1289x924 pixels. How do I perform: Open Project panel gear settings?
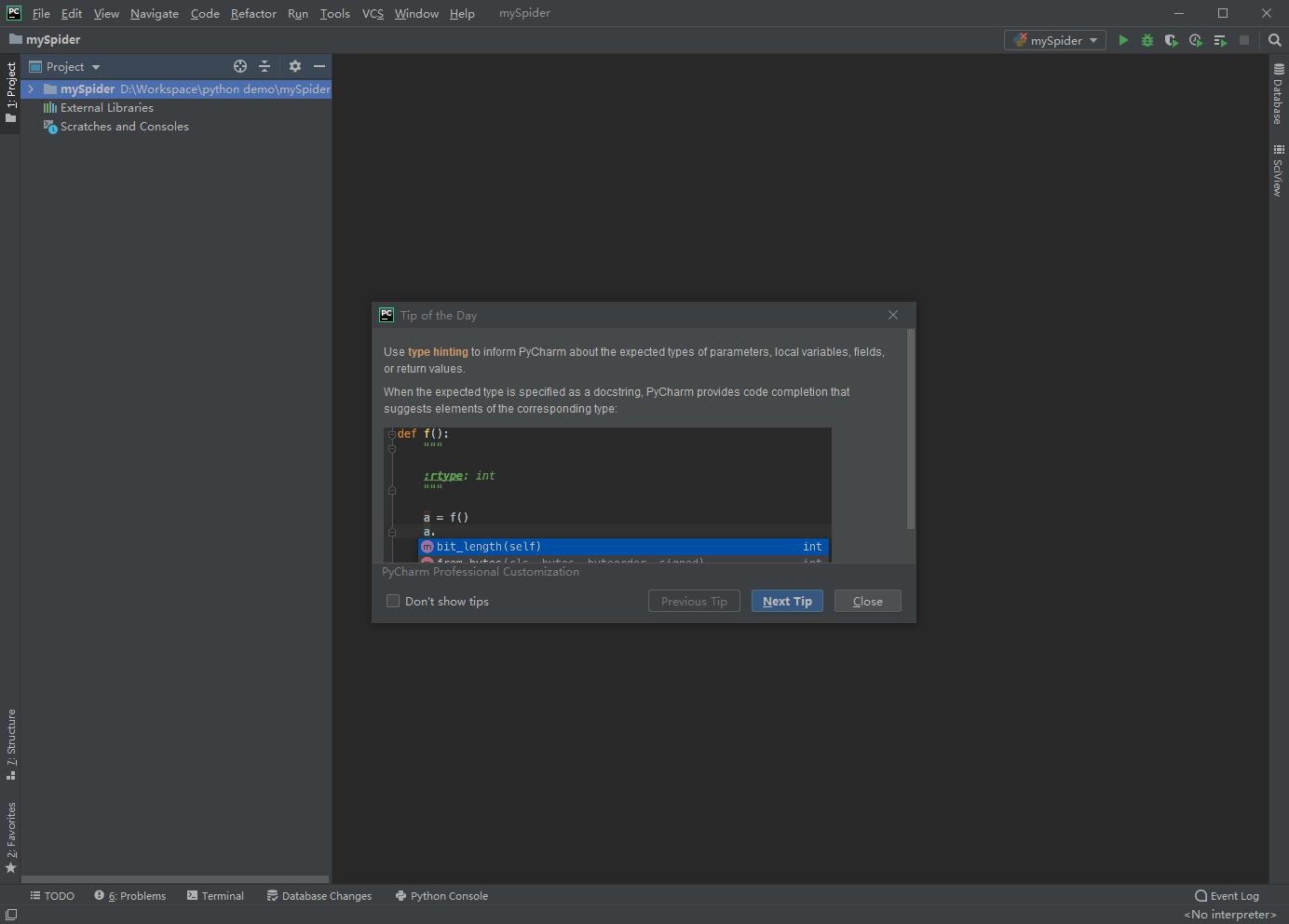pos(295,66)
